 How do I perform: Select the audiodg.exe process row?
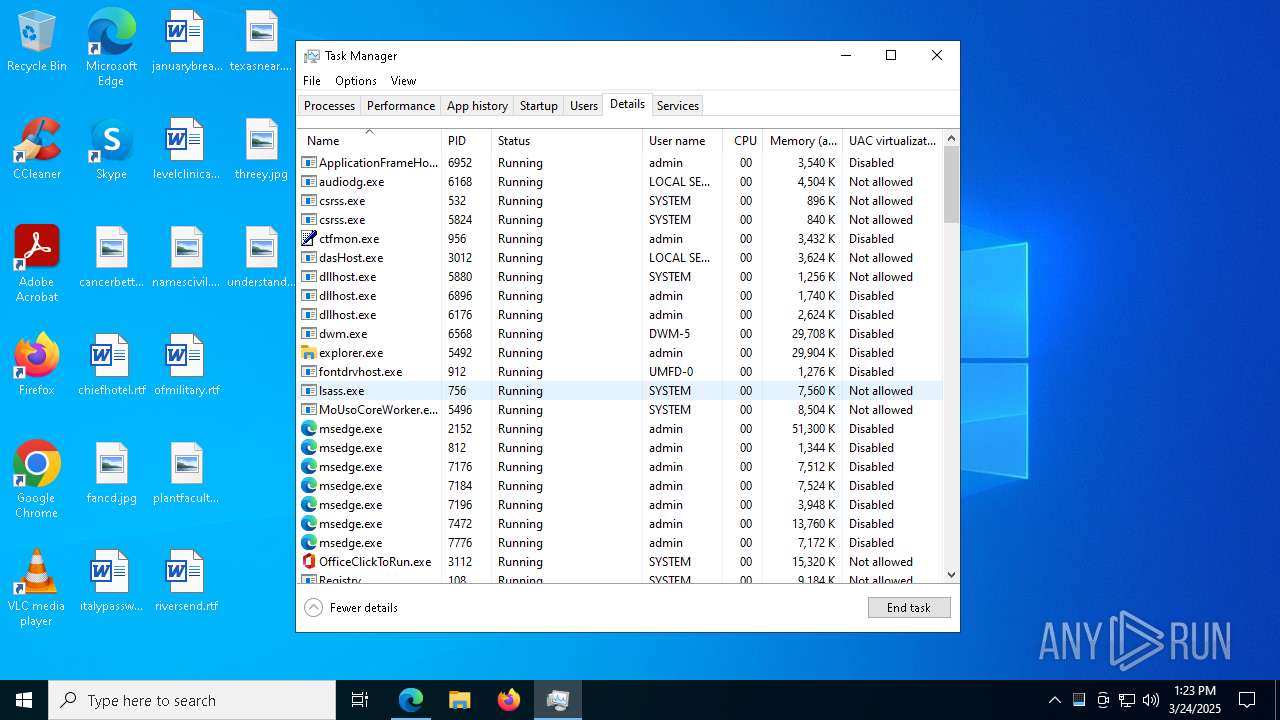[x=620, y=182]
